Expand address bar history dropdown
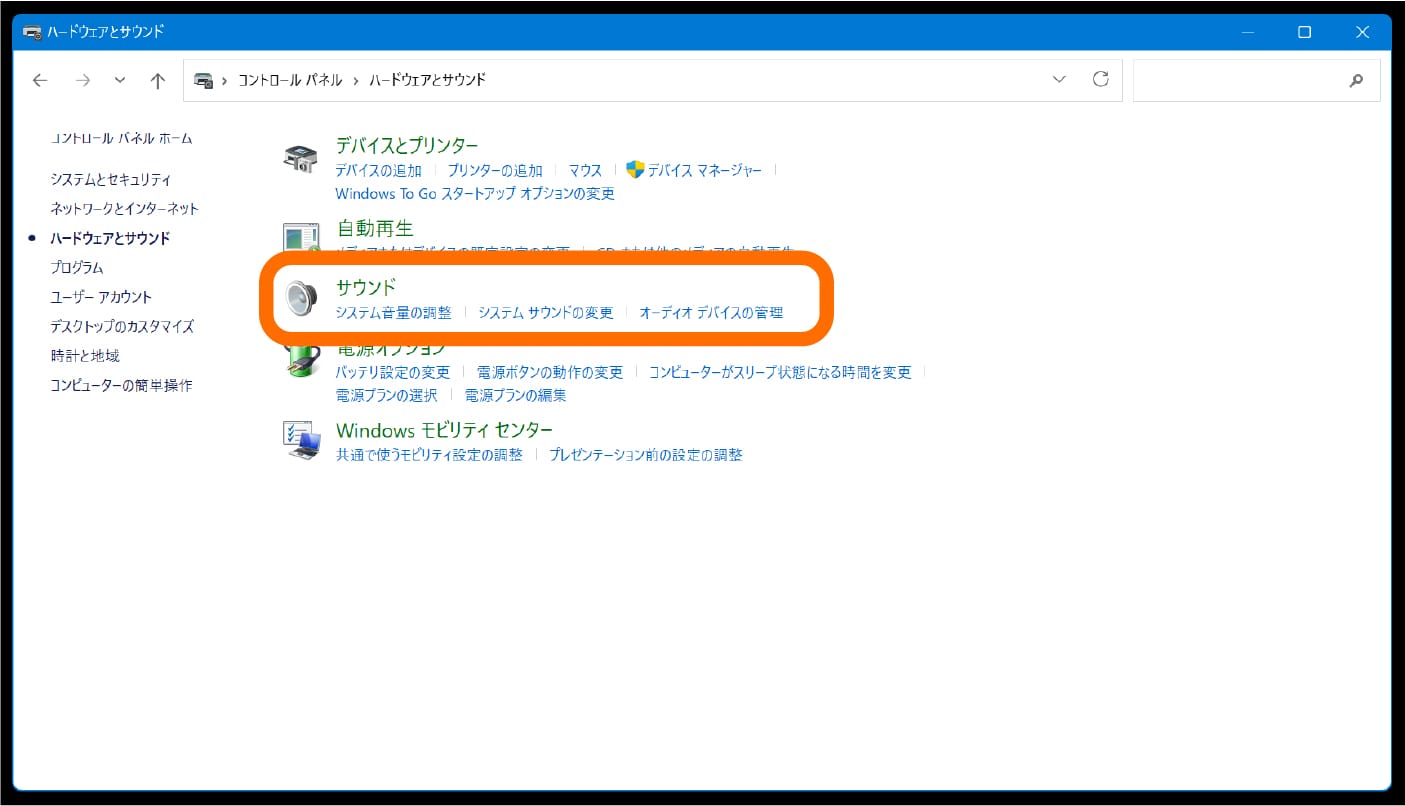This screenshot has width=1405, height=806. click(x=1059, y=80)
